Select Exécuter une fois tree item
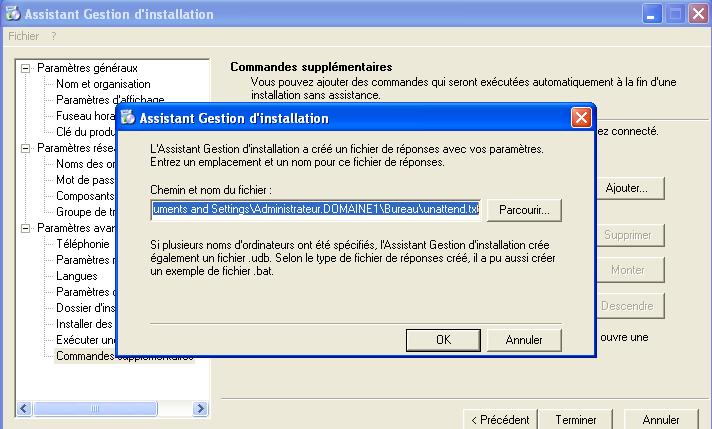712x429 pixels. (85, 340)
